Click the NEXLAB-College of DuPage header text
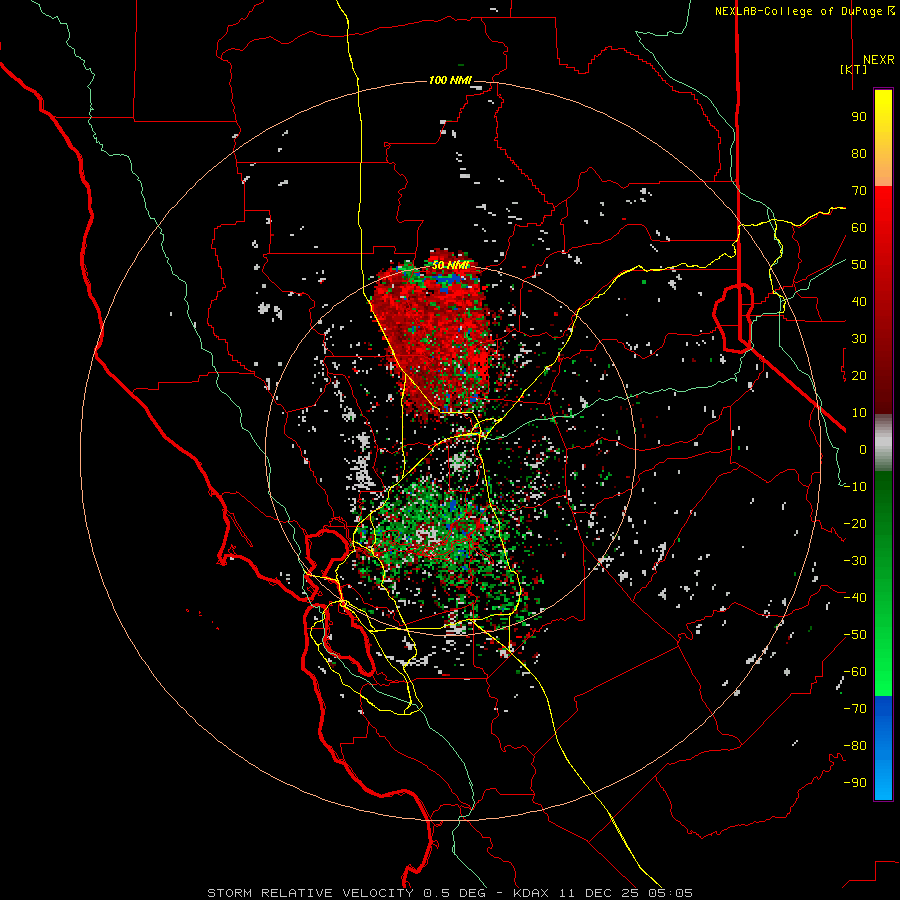The image size is (900, 900). click(x=798, y=11)
